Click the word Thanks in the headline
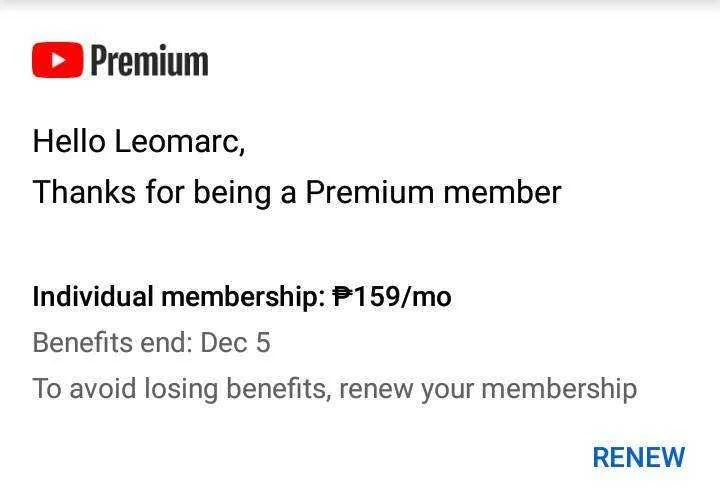The image size is (720, 503). click(84, 192)
